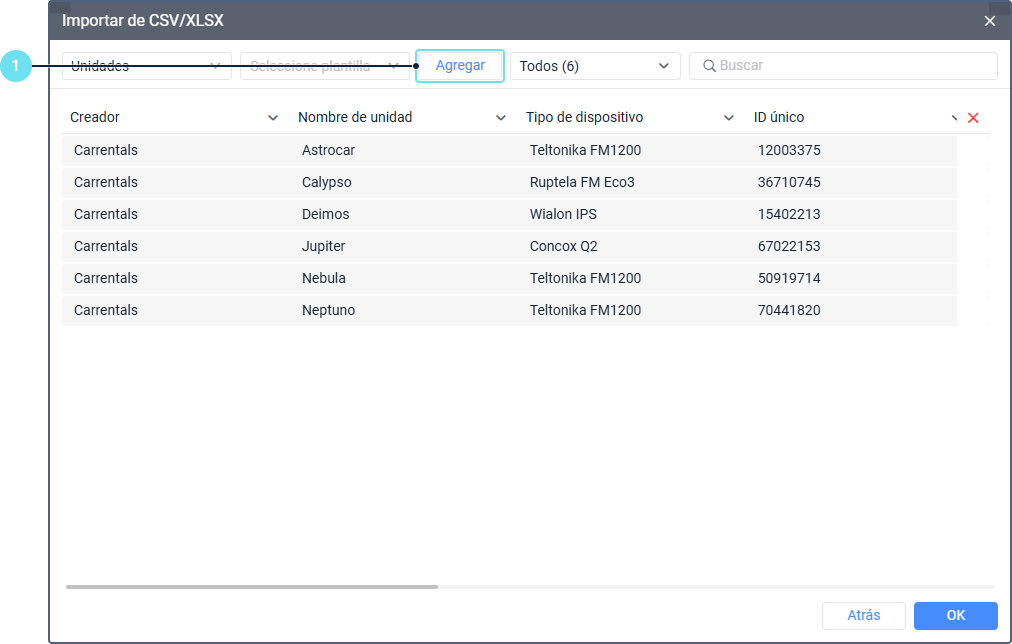The height and width of the screenshot is (644, 1012).
Task: Click the Neptuno unique ID 70441820
Action: 789,310
